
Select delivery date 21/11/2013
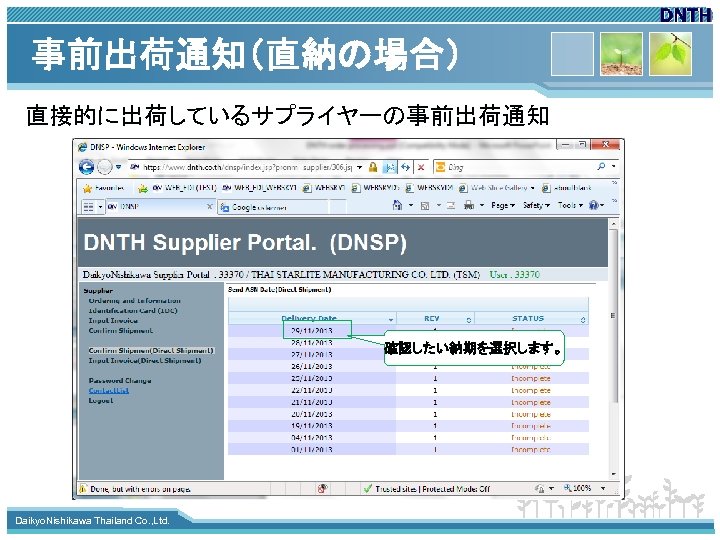click(x=312, y=402)
